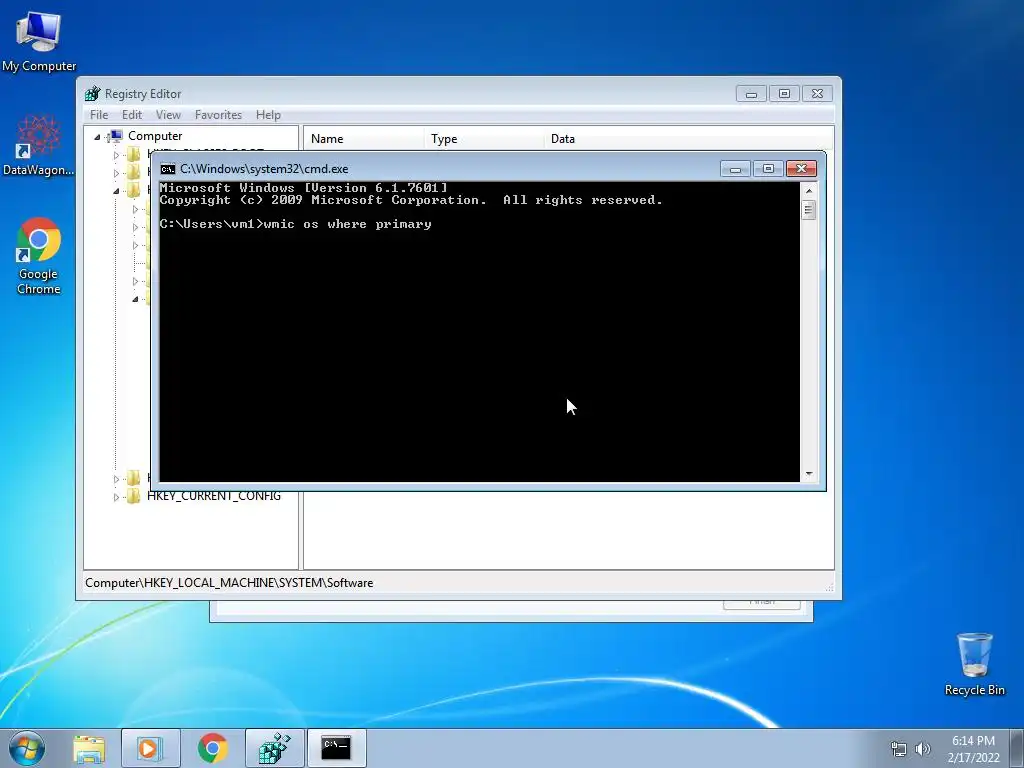Open the Help menu in Registry Editor
Screen dimensions: 1024x768
[x=268, y=115]
